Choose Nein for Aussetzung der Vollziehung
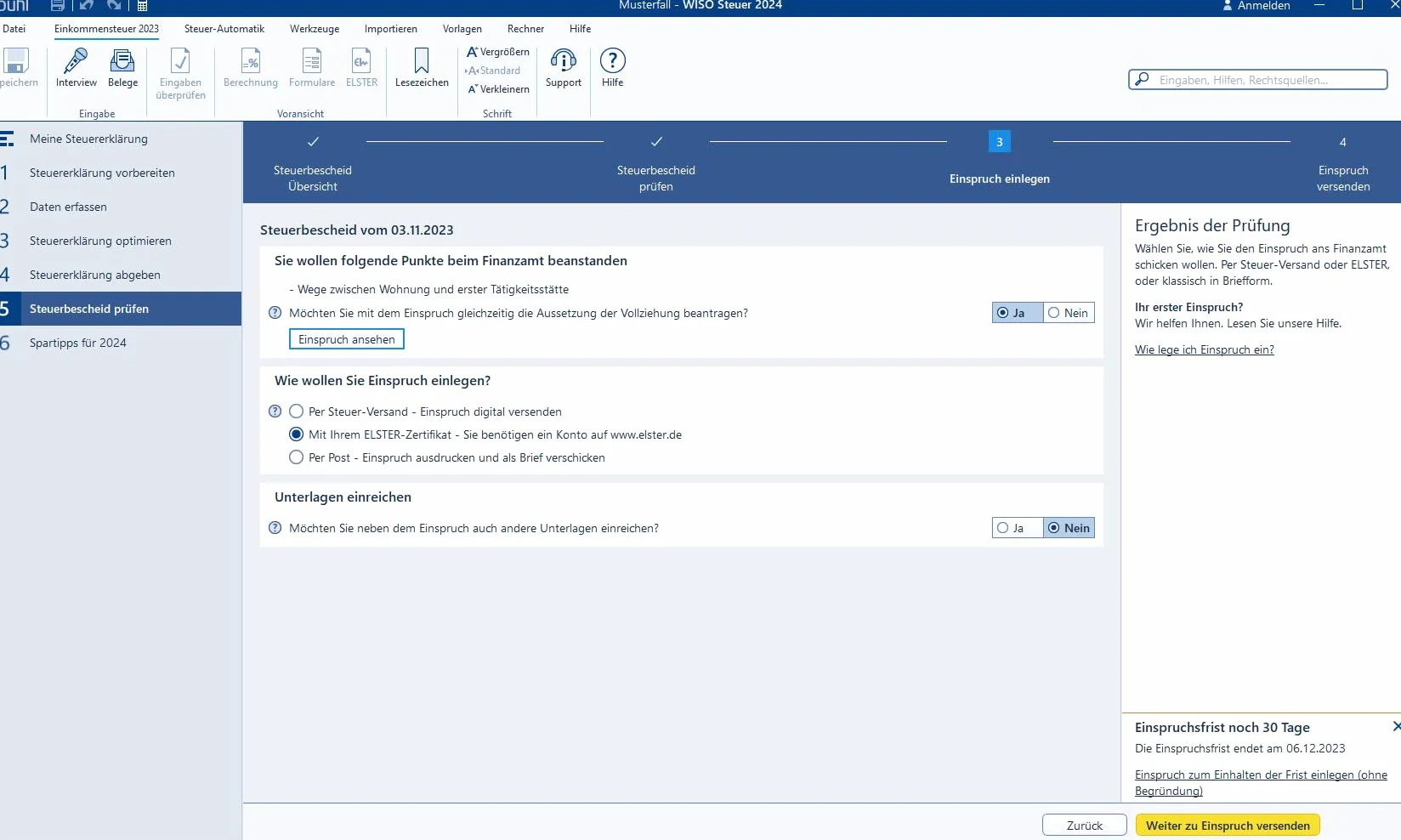The image size is (1401, 840). tap(1069, 313)
